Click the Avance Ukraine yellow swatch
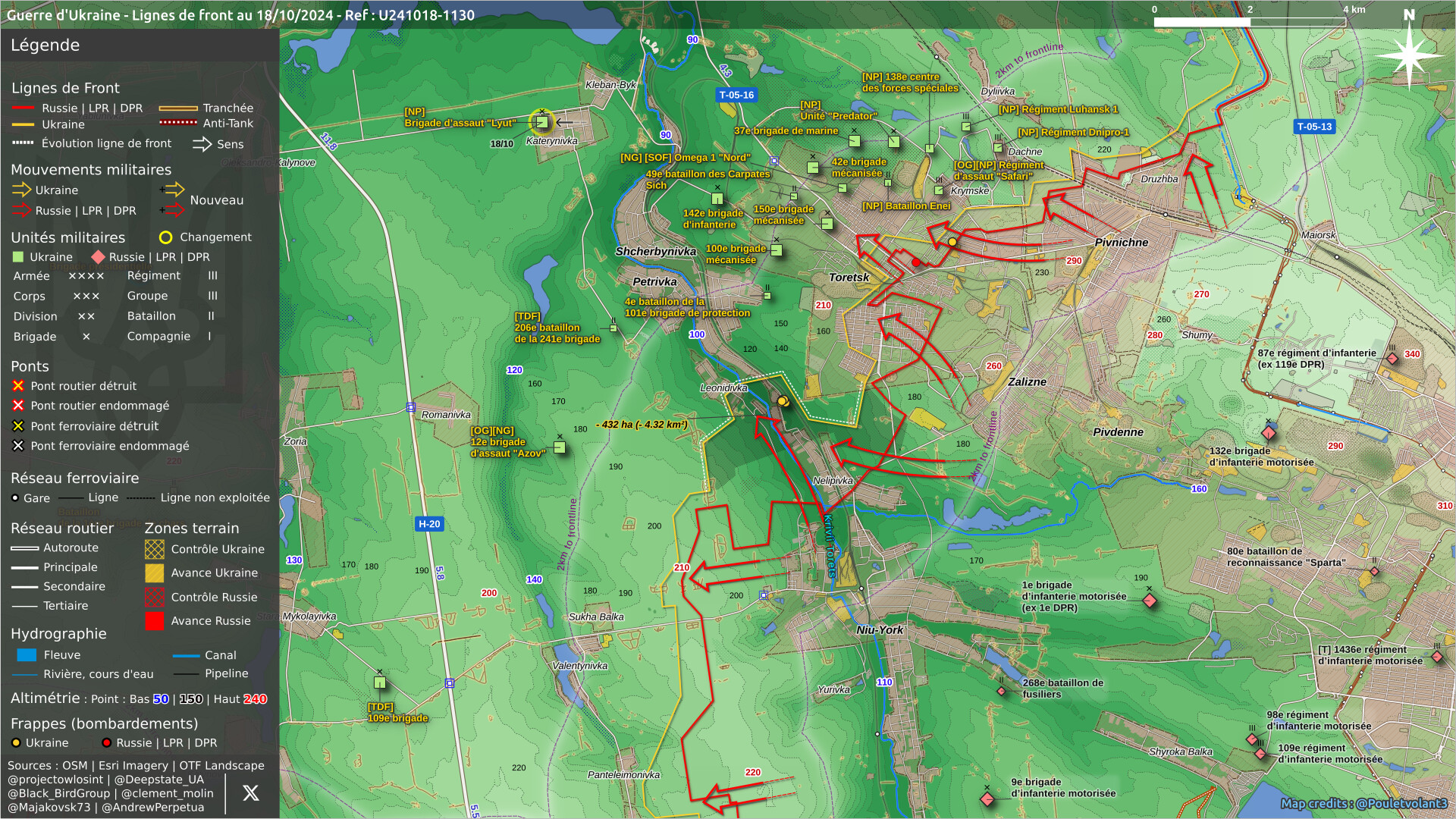The width and height of the screenshot is (1456, 819). tap(155, 573)
